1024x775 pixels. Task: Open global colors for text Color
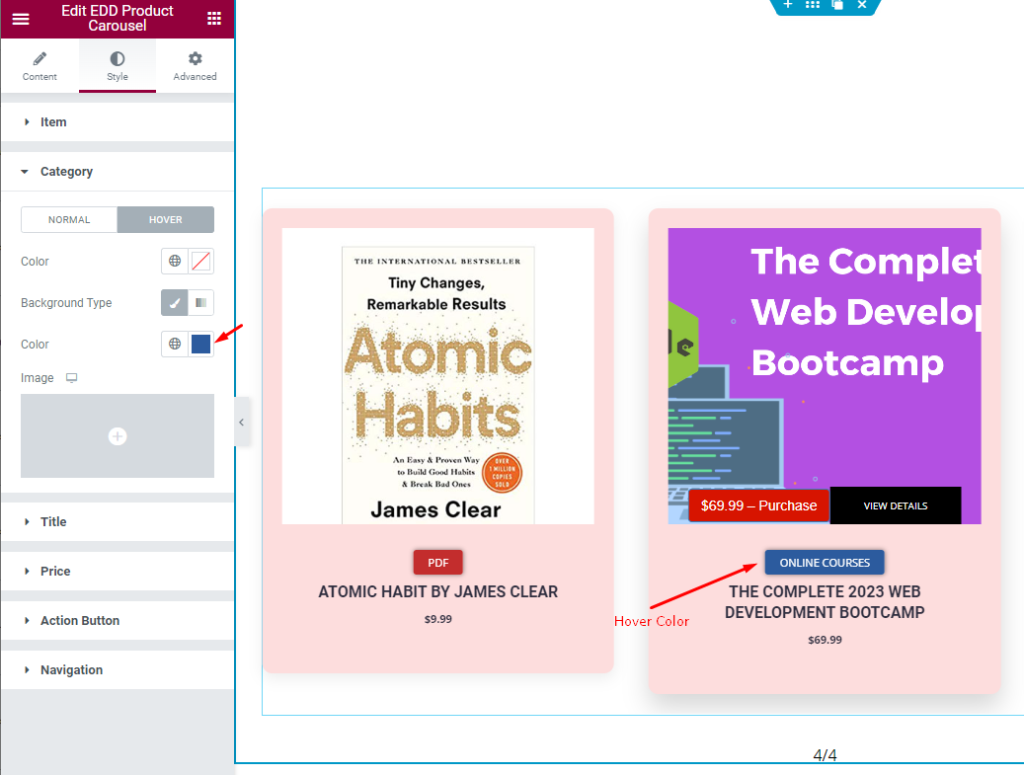(175, 261)
